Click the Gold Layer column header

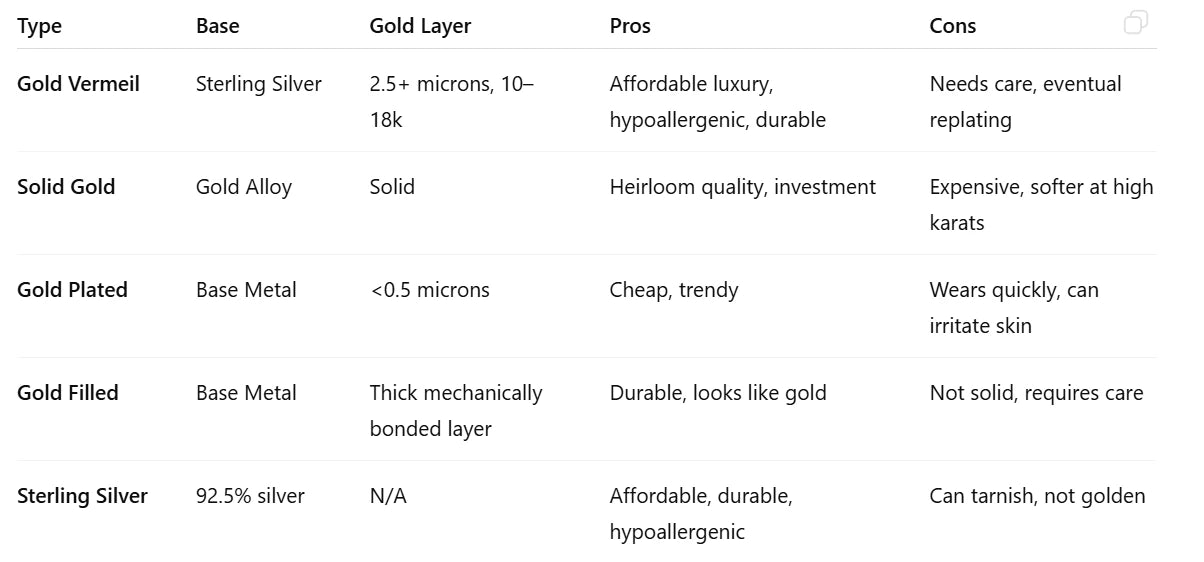pyautogui.click(x=420, y=27)
